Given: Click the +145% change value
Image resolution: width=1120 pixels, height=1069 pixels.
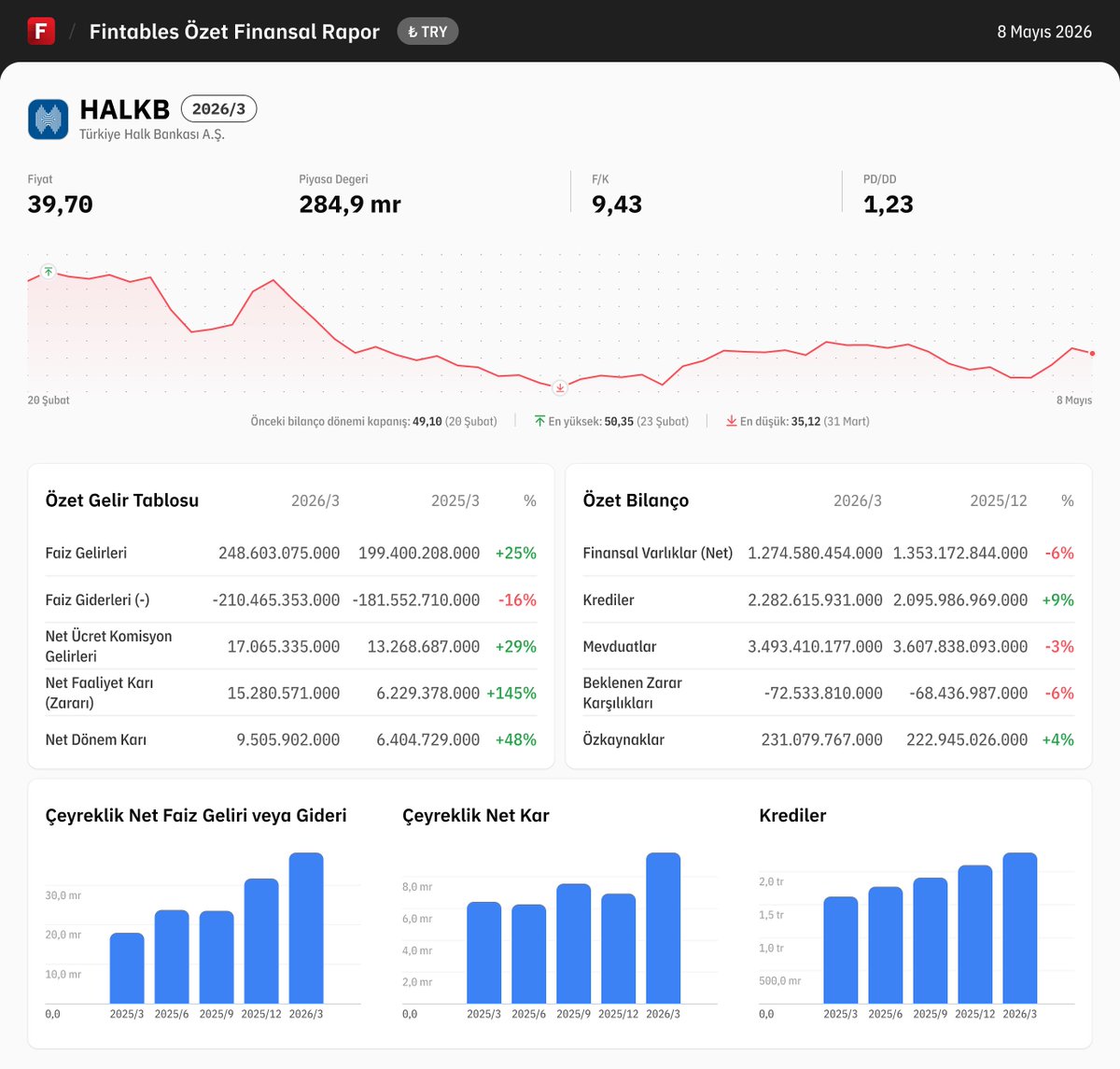Looking at the screenshot, I should click(x=511, y=693).
